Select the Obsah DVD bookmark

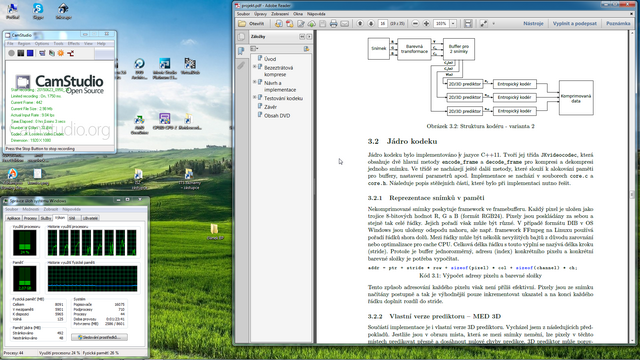click(277, 116)
